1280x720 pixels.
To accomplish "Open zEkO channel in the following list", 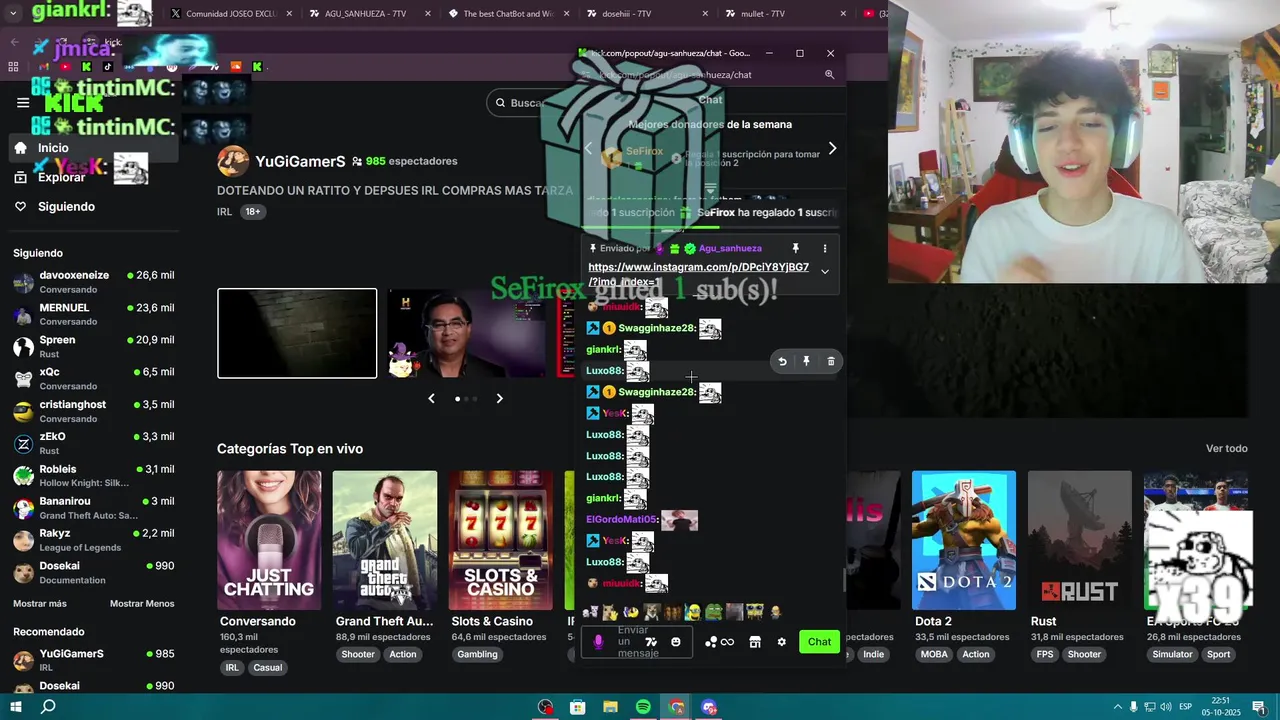I will point(93,443).
